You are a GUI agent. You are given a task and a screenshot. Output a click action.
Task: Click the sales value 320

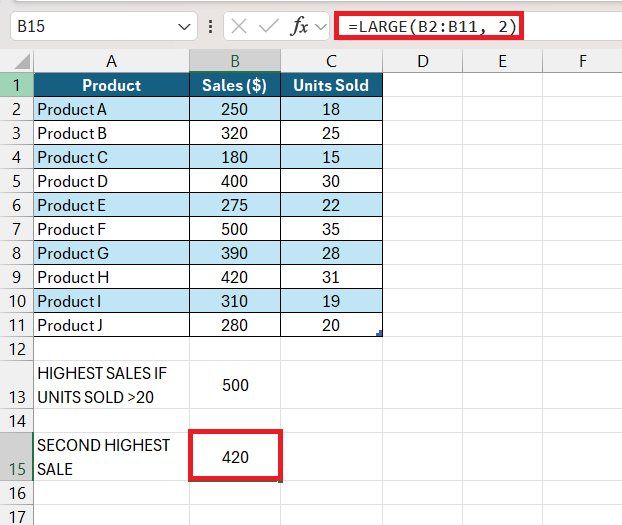click(235, 133)
